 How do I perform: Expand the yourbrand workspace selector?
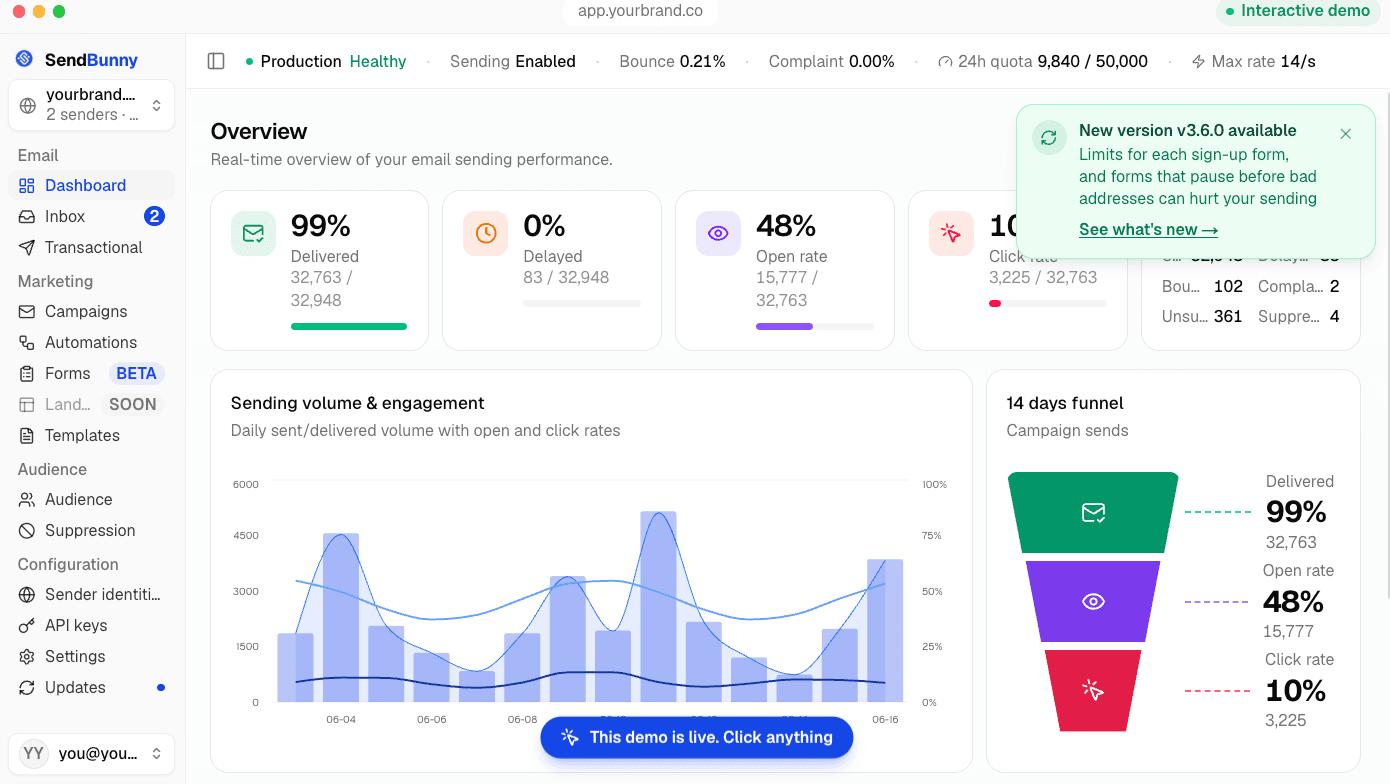pyautogui.click(x=91, y=105)
